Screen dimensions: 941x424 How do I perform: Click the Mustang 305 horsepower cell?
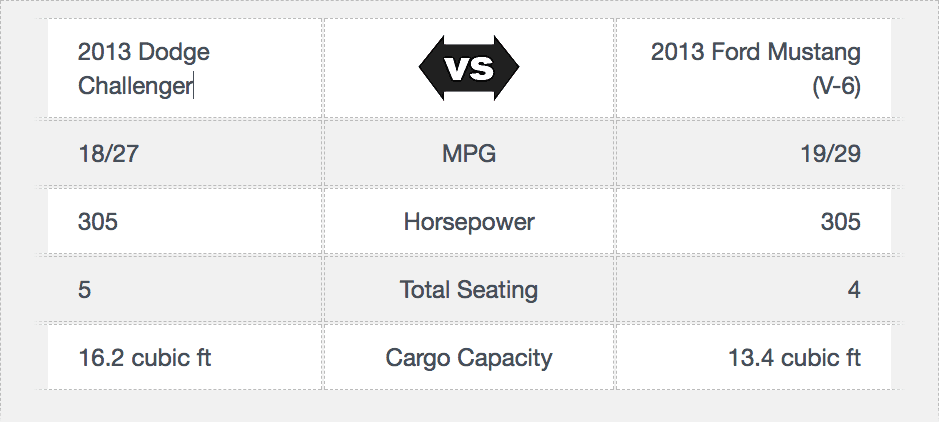tap(753, 221)
